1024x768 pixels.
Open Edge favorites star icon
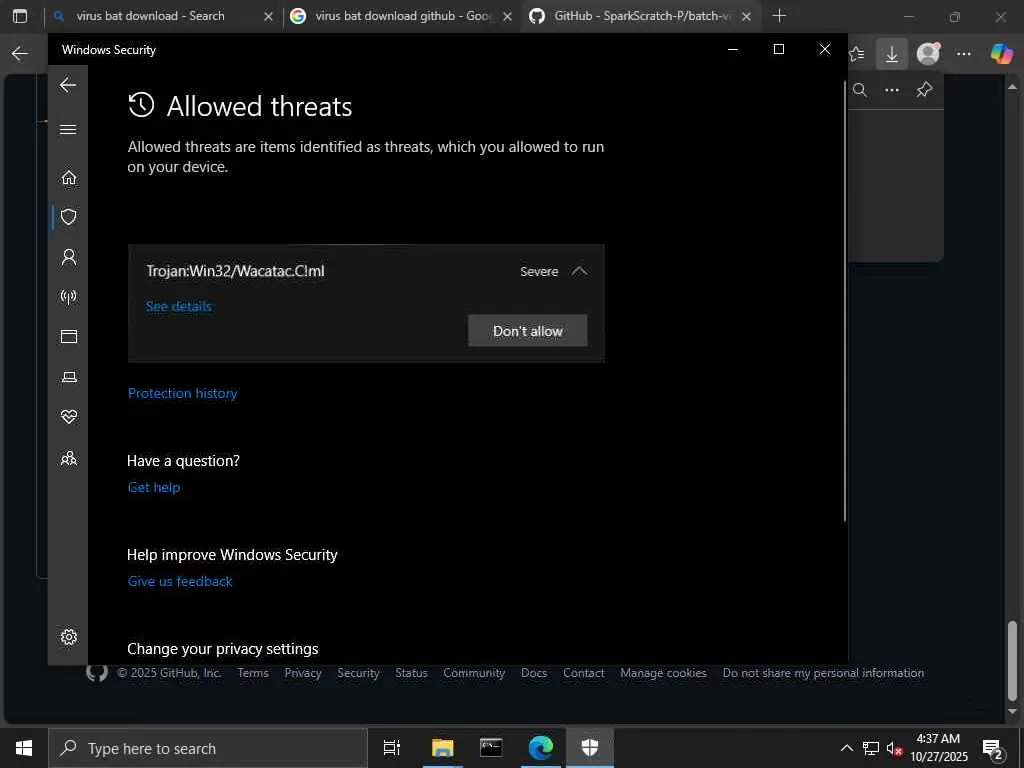click(x=857, y=54)
